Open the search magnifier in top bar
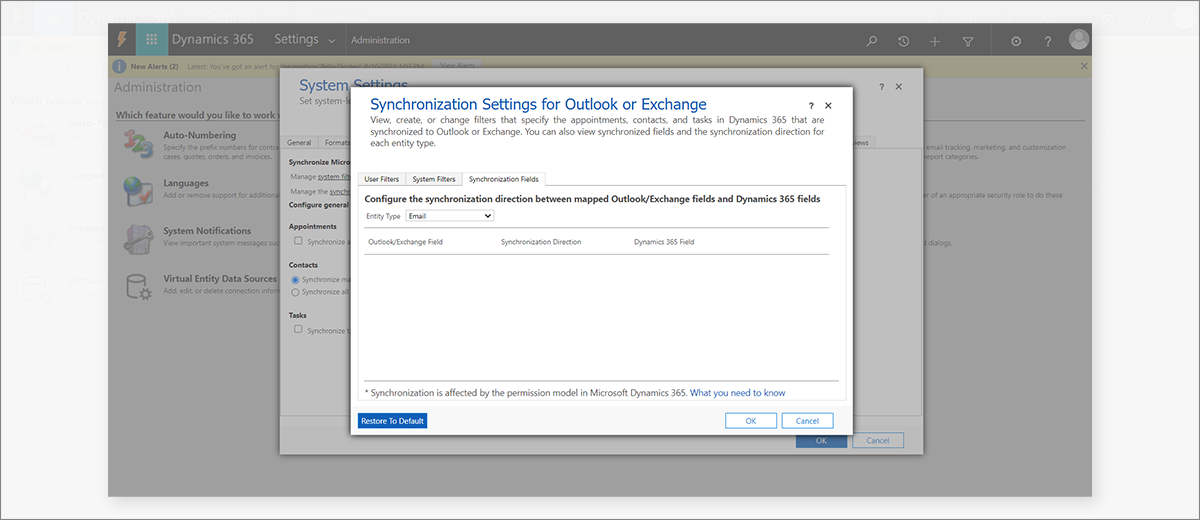Screen dimensions: 1200x520 (x=872, y=41)
